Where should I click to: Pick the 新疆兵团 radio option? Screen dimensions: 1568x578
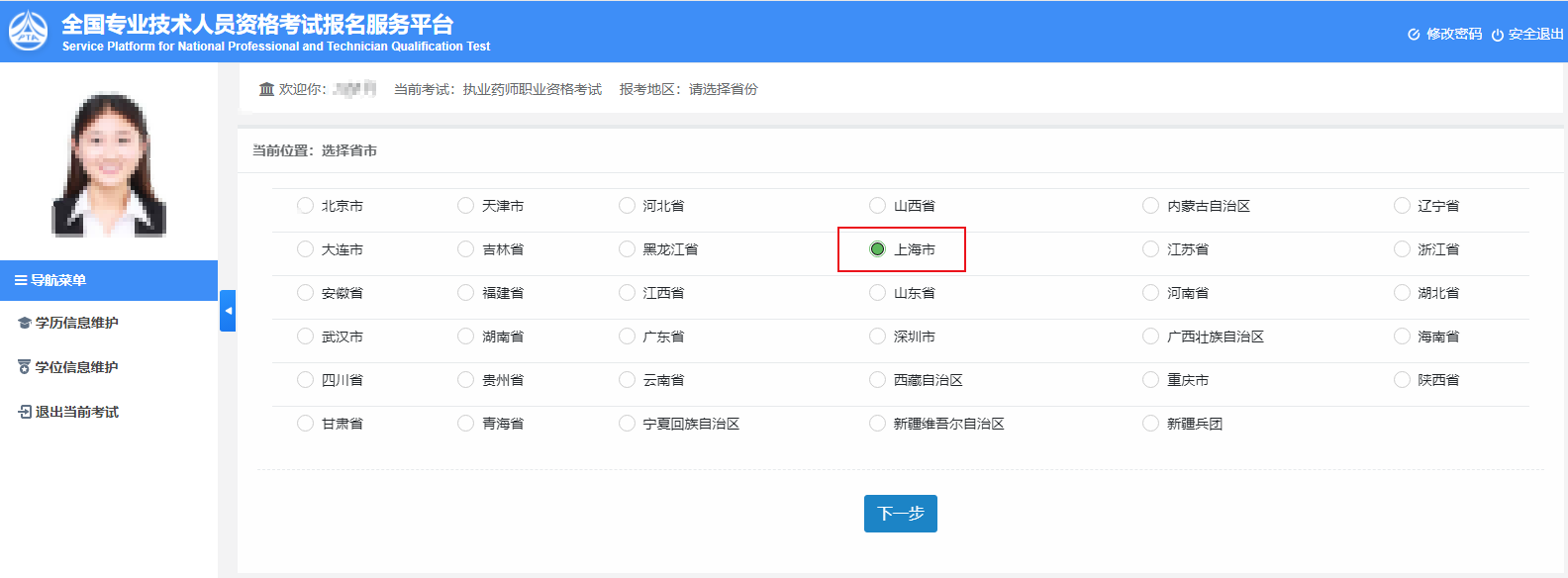point(1150,424)
